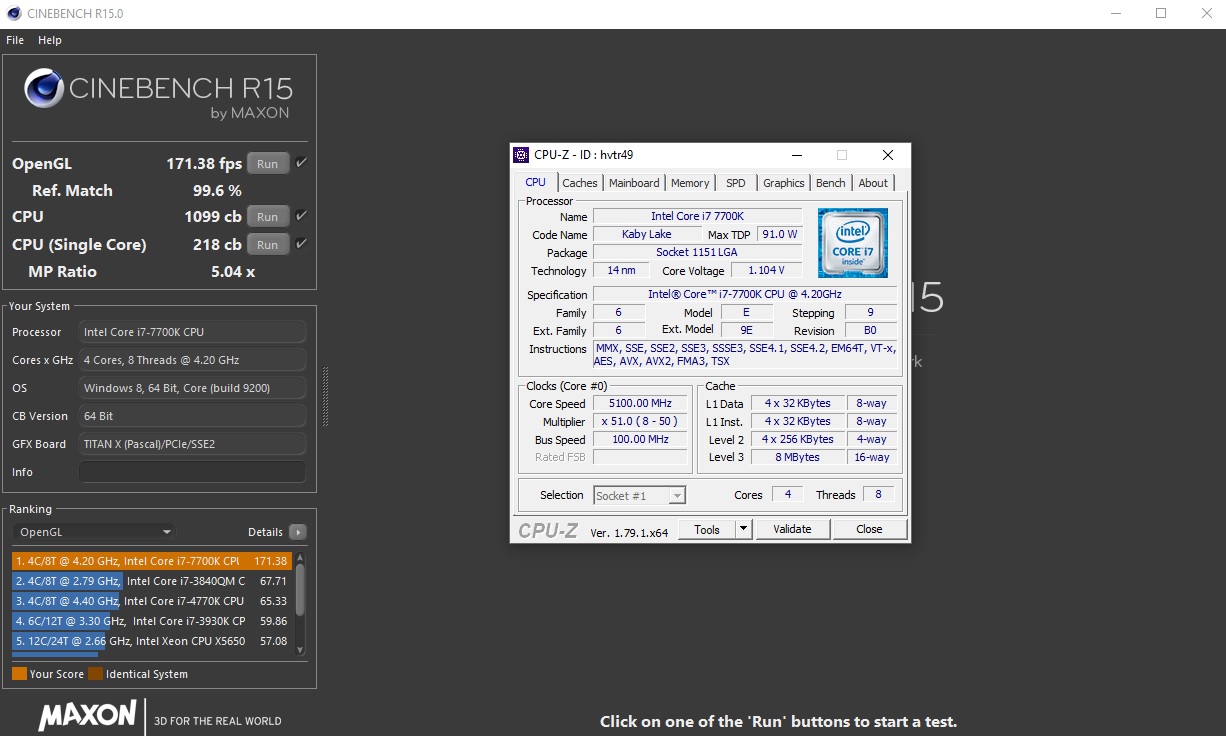Screen dimensions: 1226x736
Task: Switch to the SPD tab
Action: [x=736, y=183]
